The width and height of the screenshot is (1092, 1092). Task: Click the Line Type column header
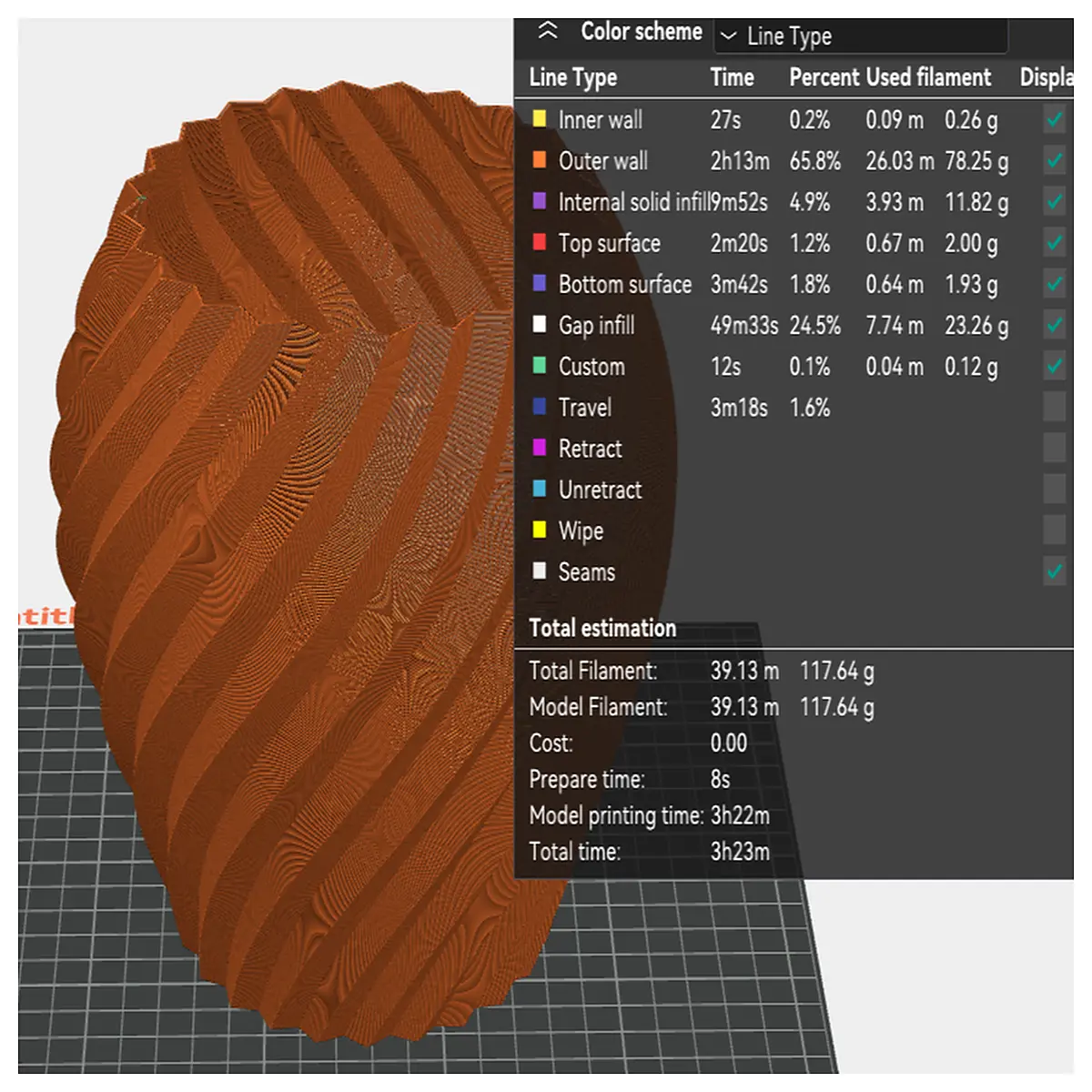coord(573,78)
